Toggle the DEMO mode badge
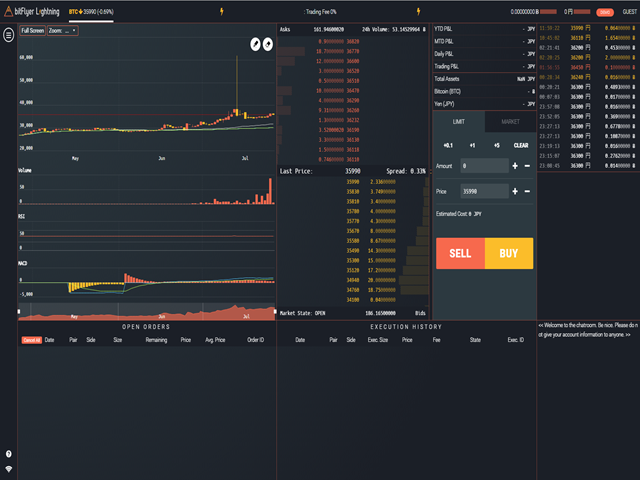Screen dimensions: 640x480 click(x=604, y=11)
